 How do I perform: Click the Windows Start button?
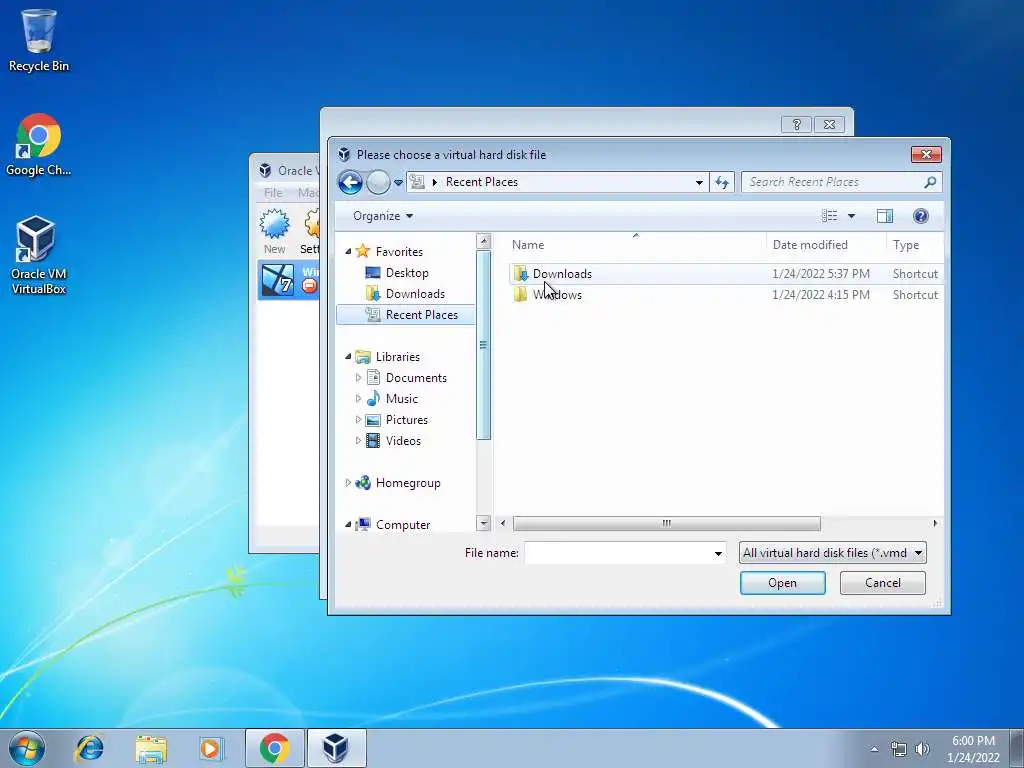(x=27, y=748)
